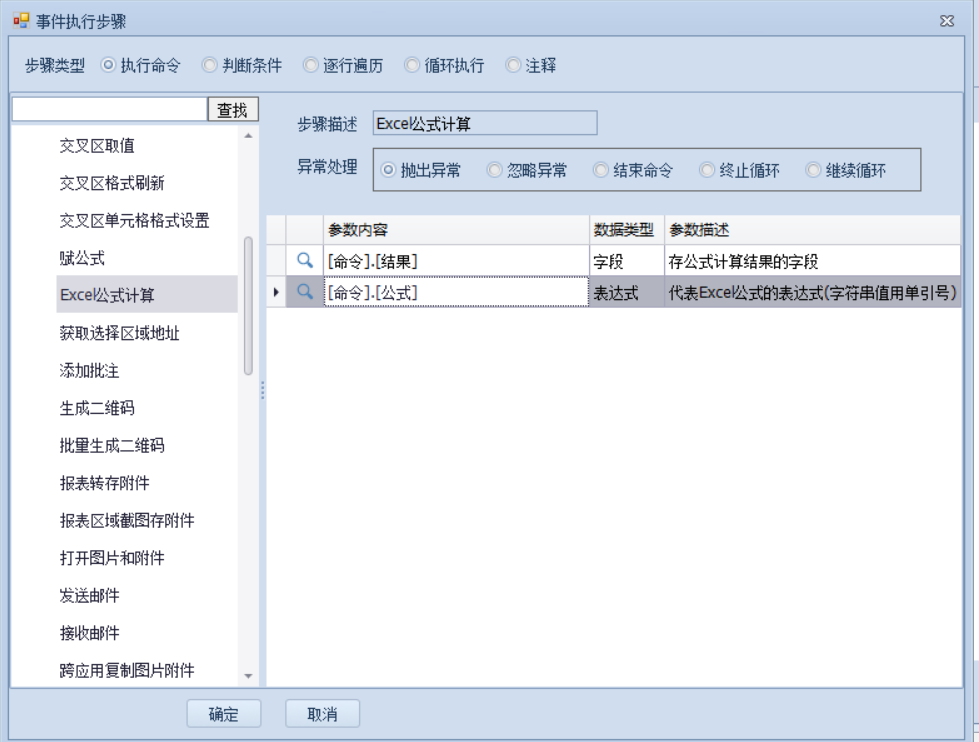
Task: Choose 结束命令 exception handling
Action: (x=601, y=171)
